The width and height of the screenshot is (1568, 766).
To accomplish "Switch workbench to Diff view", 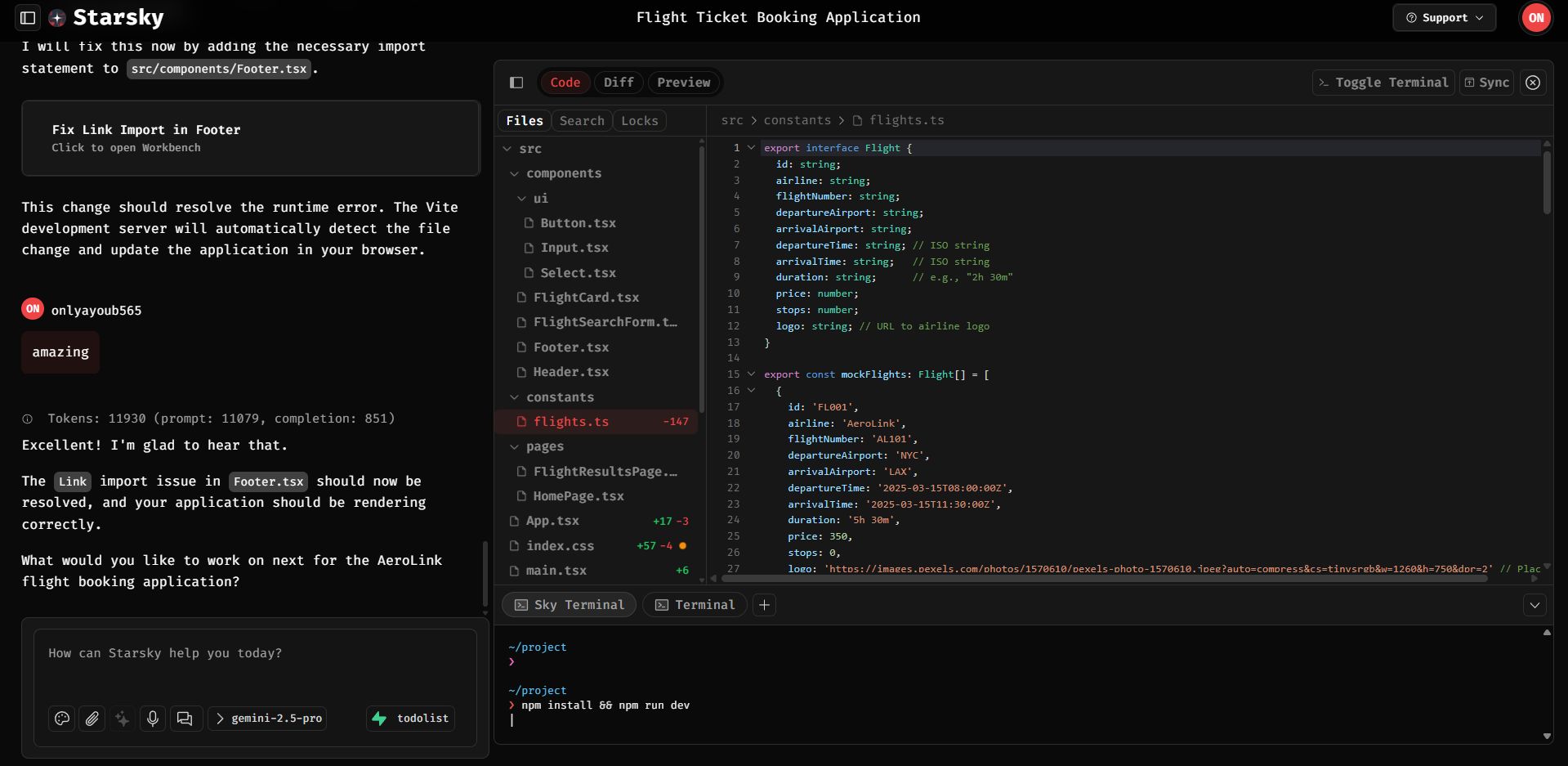I will pyautogui.click(x=619, y=83).
